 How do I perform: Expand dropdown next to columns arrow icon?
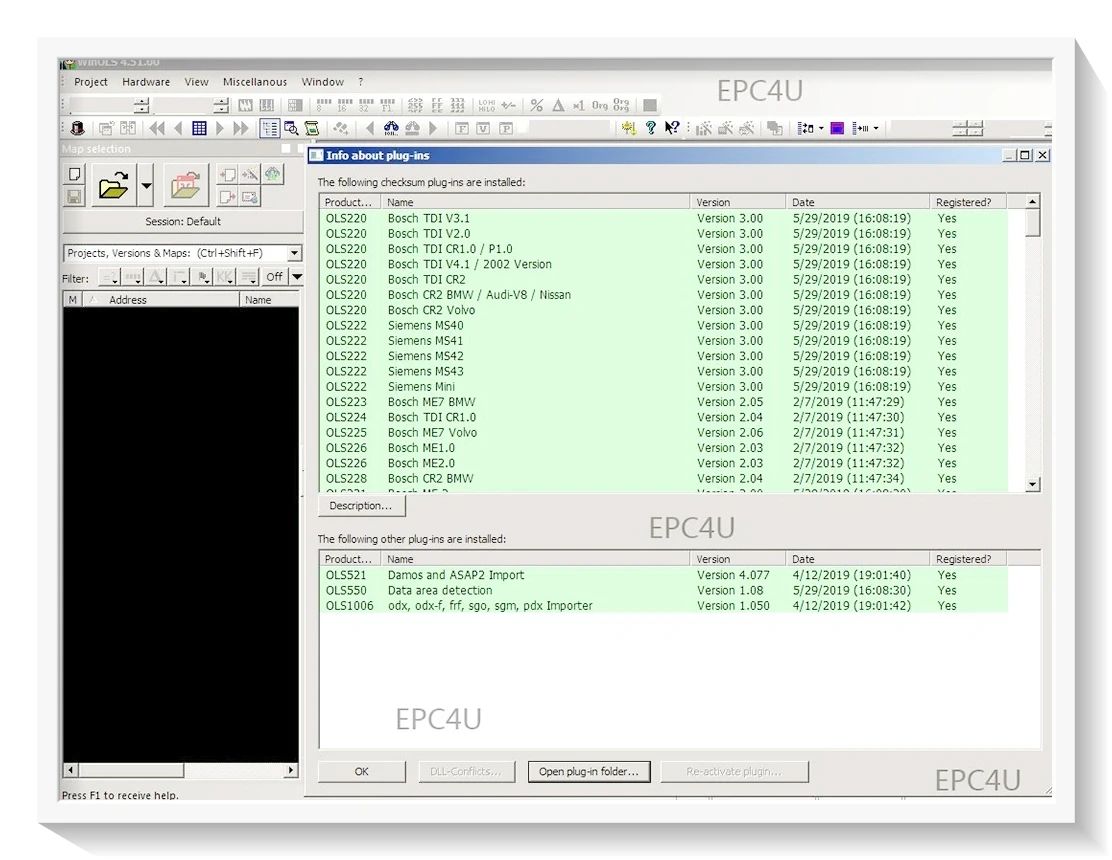pyautogui.click(x=877, y=128)
